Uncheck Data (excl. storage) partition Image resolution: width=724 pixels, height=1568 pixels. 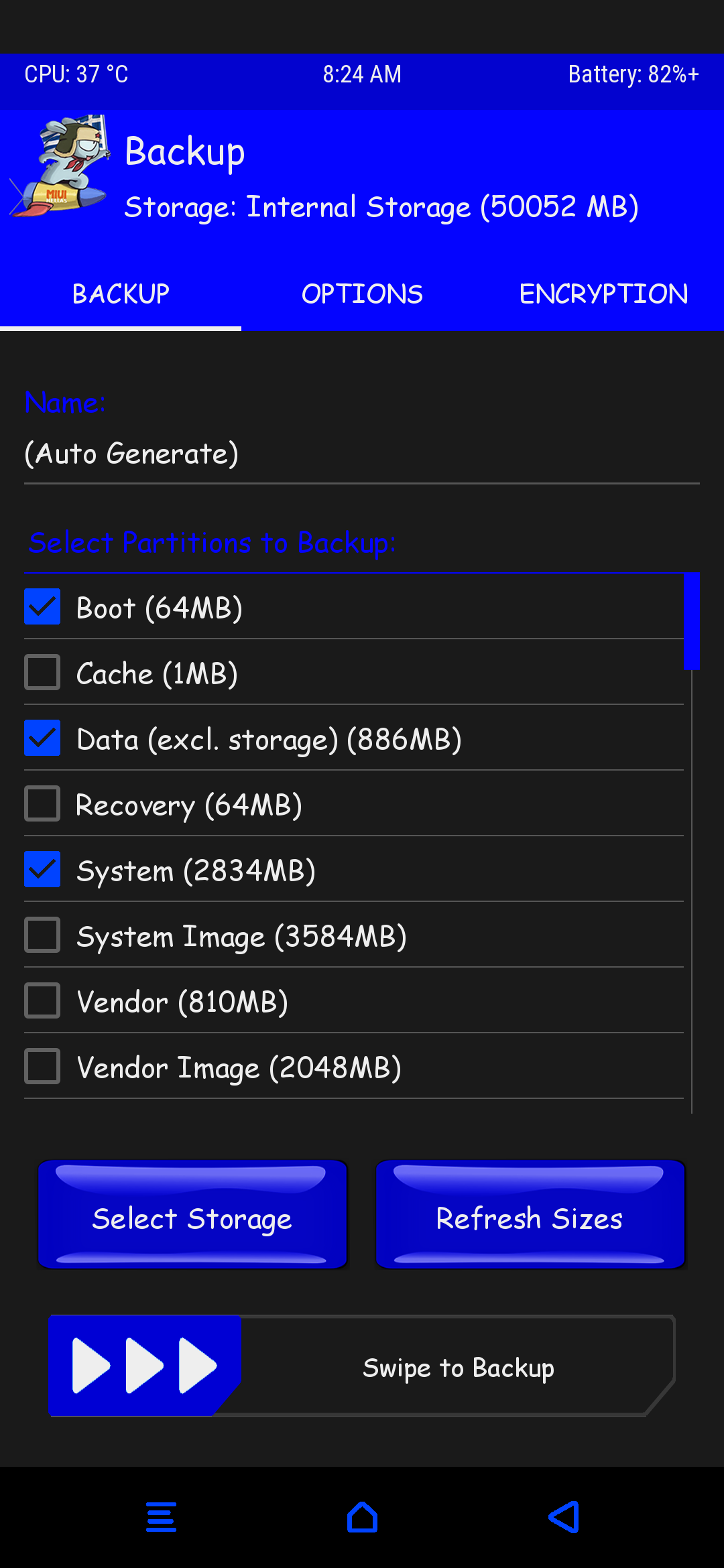click(42, 738)
